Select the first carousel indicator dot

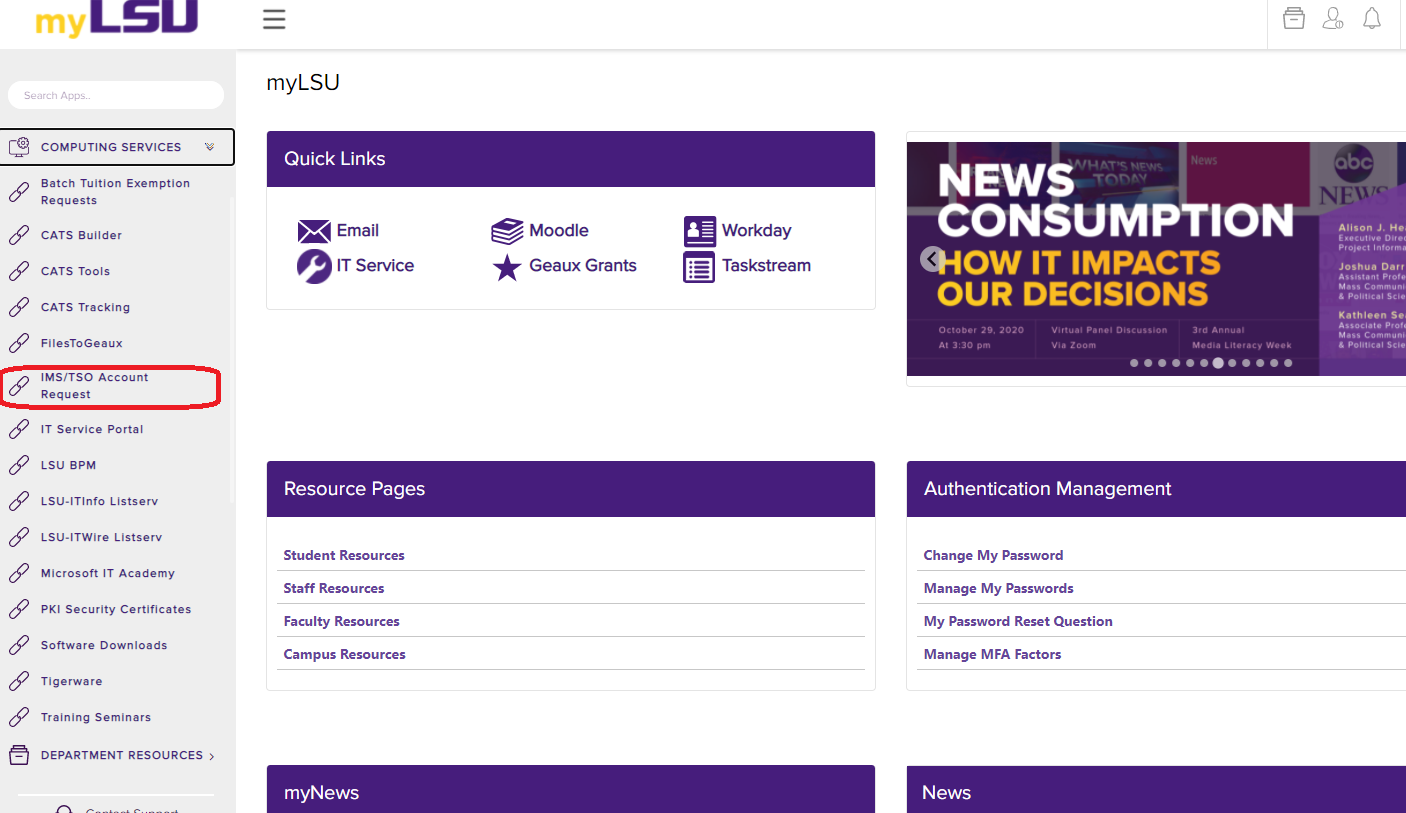tap(1134, 363)
